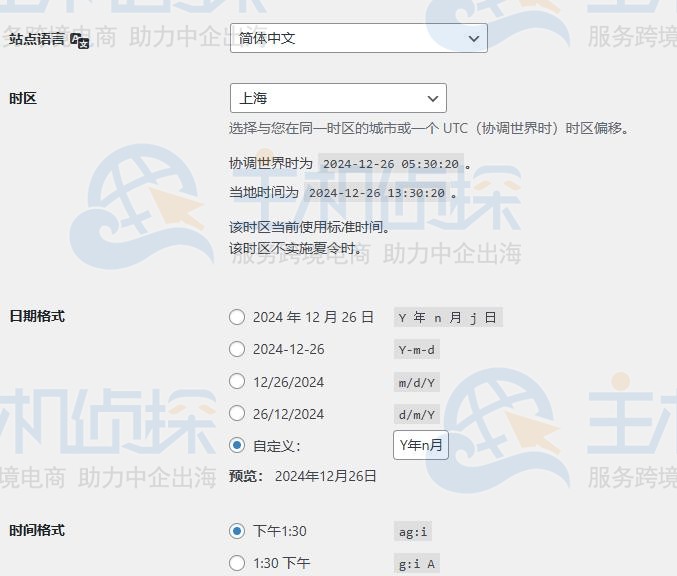This screenshot has height=576, width=677.
Task: Select the 自定义 custom date format radio
Action: pos(237,445)
